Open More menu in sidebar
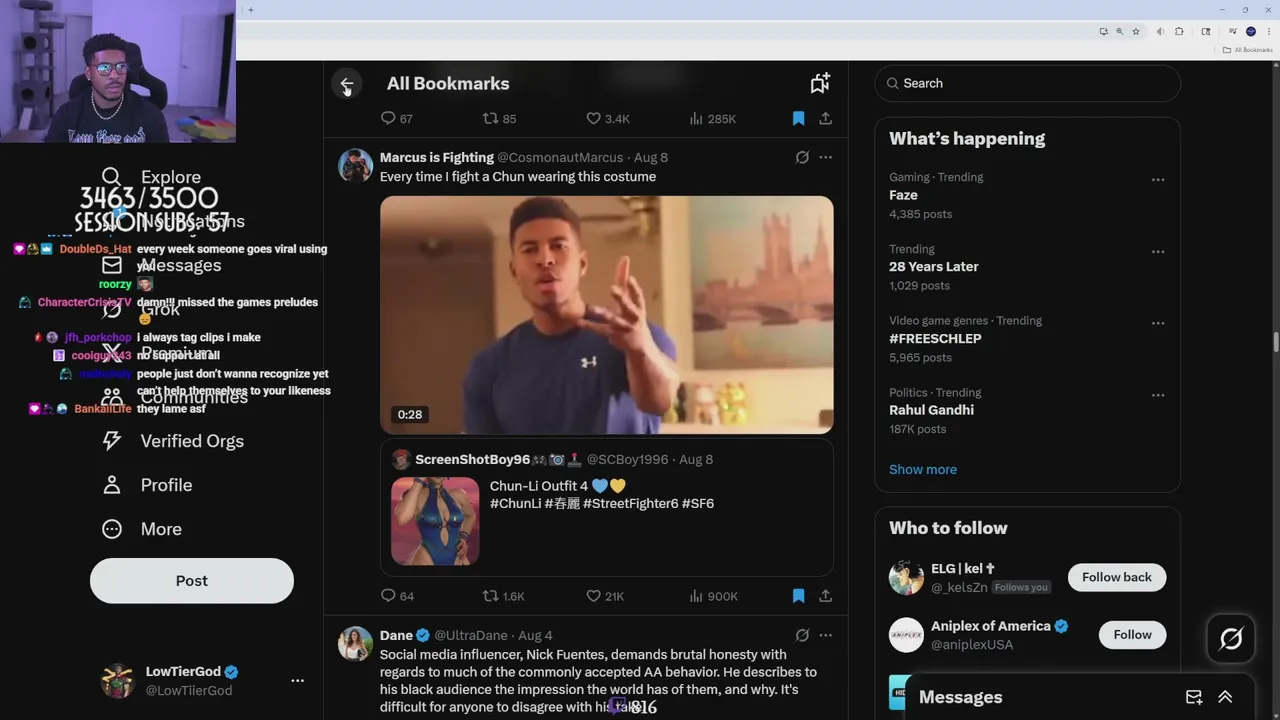1280x720 pixels. point(142,529)
